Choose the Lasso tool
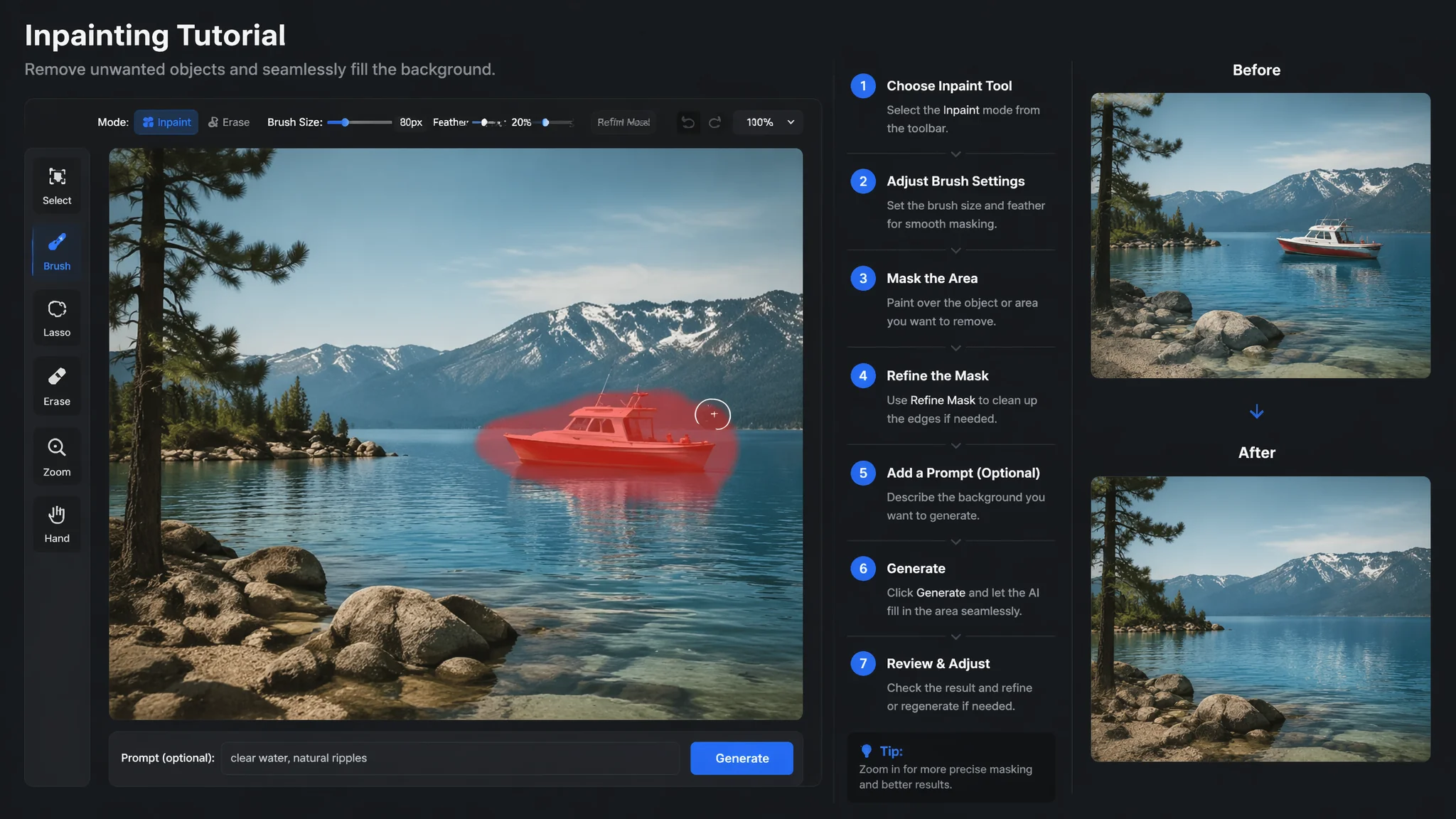Image resolution: width=1456 pixels, height=819 pixels. pyautogui.click(x=57, y=318)
